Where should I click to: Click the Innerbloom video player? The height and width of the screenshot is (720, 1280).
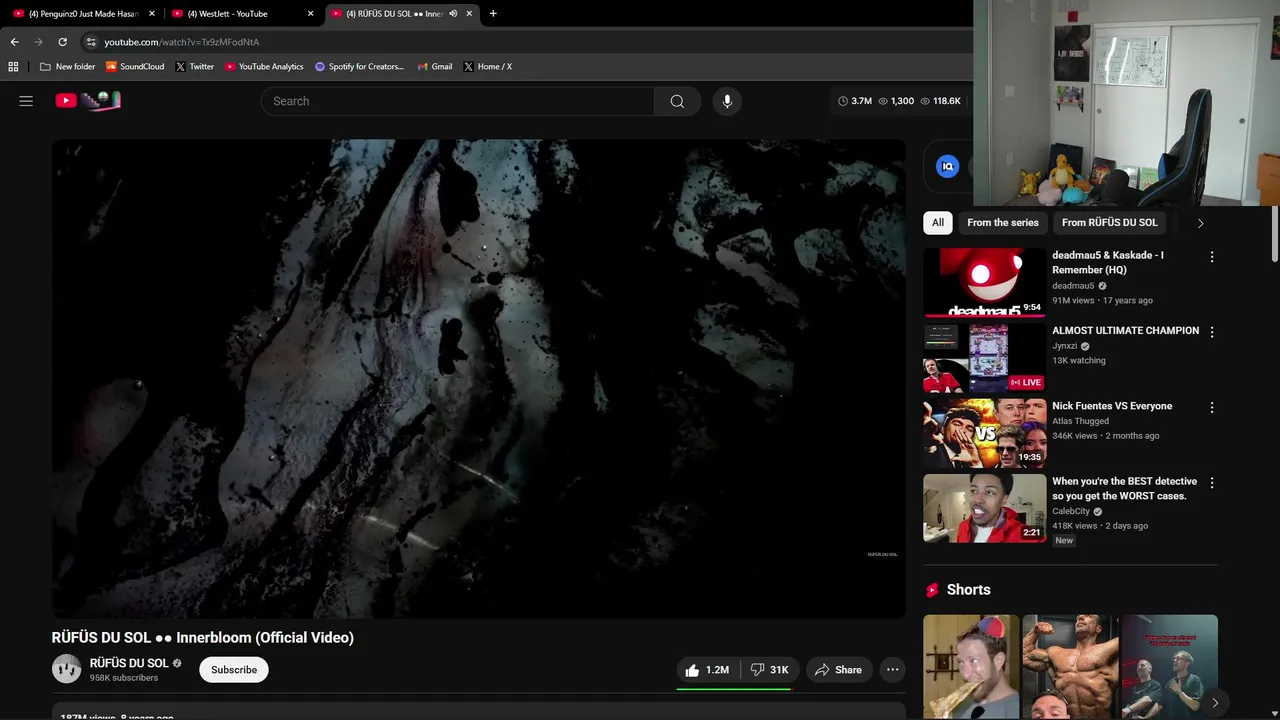pos(479,378)
